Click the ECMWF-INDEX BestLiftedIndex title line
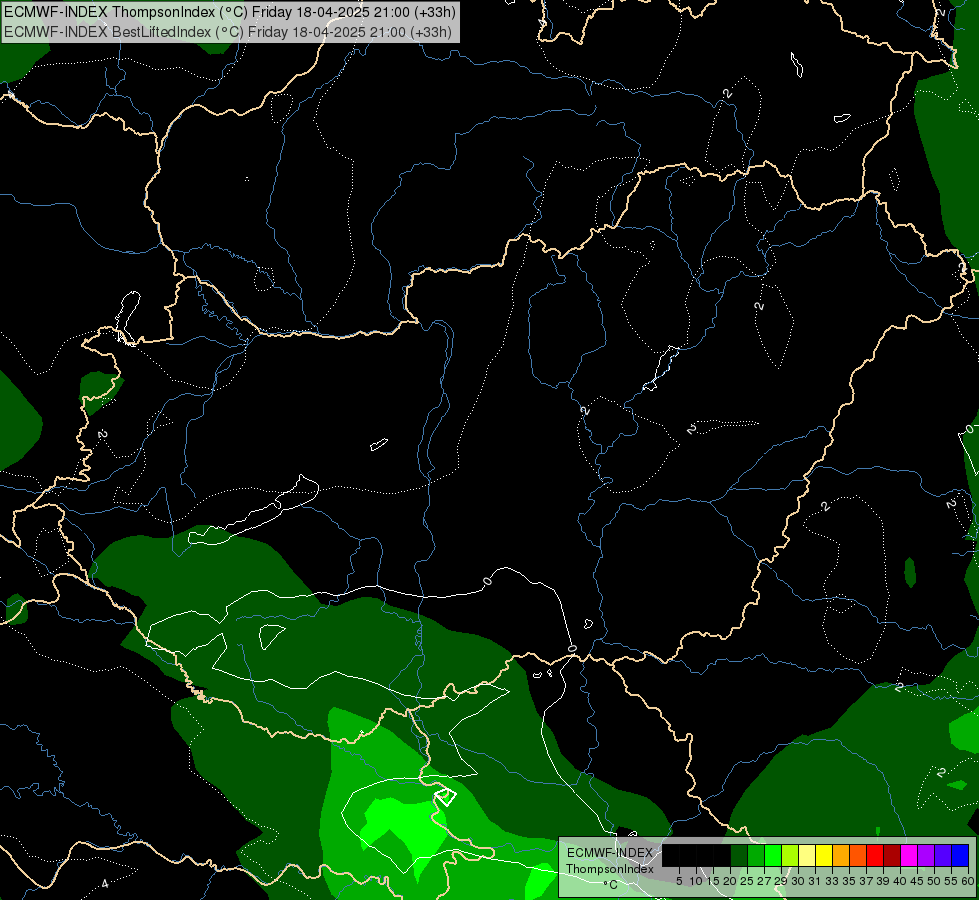The height and width of the screenshot is (900, 979). click(x=228, y=32)
